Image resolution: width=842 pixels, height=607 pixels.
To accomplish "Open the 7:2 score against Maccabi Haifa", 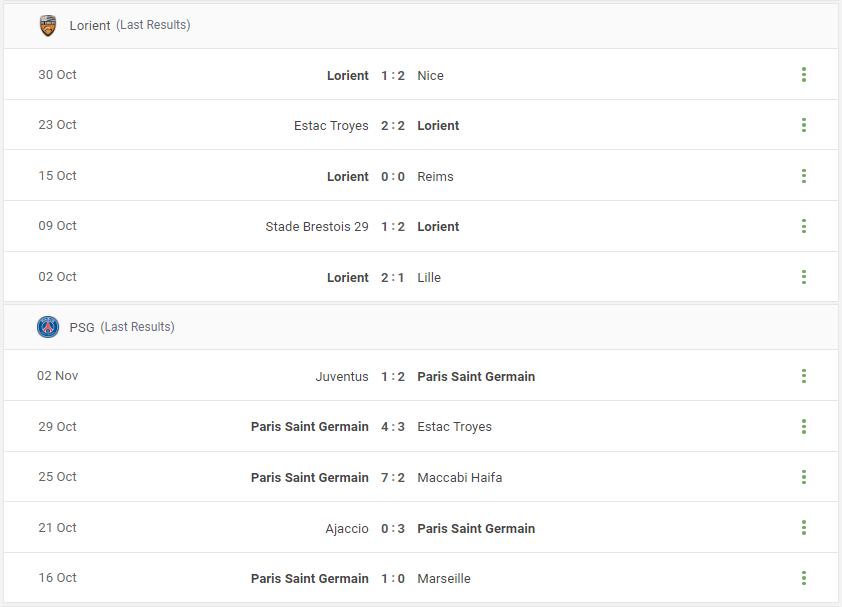I will pos(393,478).
